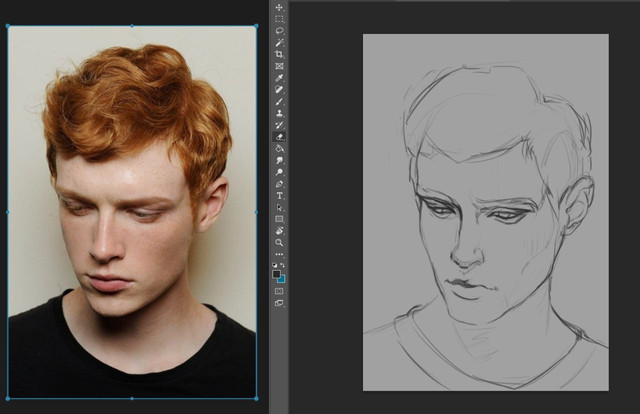The height and width of the screenshot is (414, 640).
Task: Choose the Crop tool
Action: pyautogui.click(x=279, y=54)
